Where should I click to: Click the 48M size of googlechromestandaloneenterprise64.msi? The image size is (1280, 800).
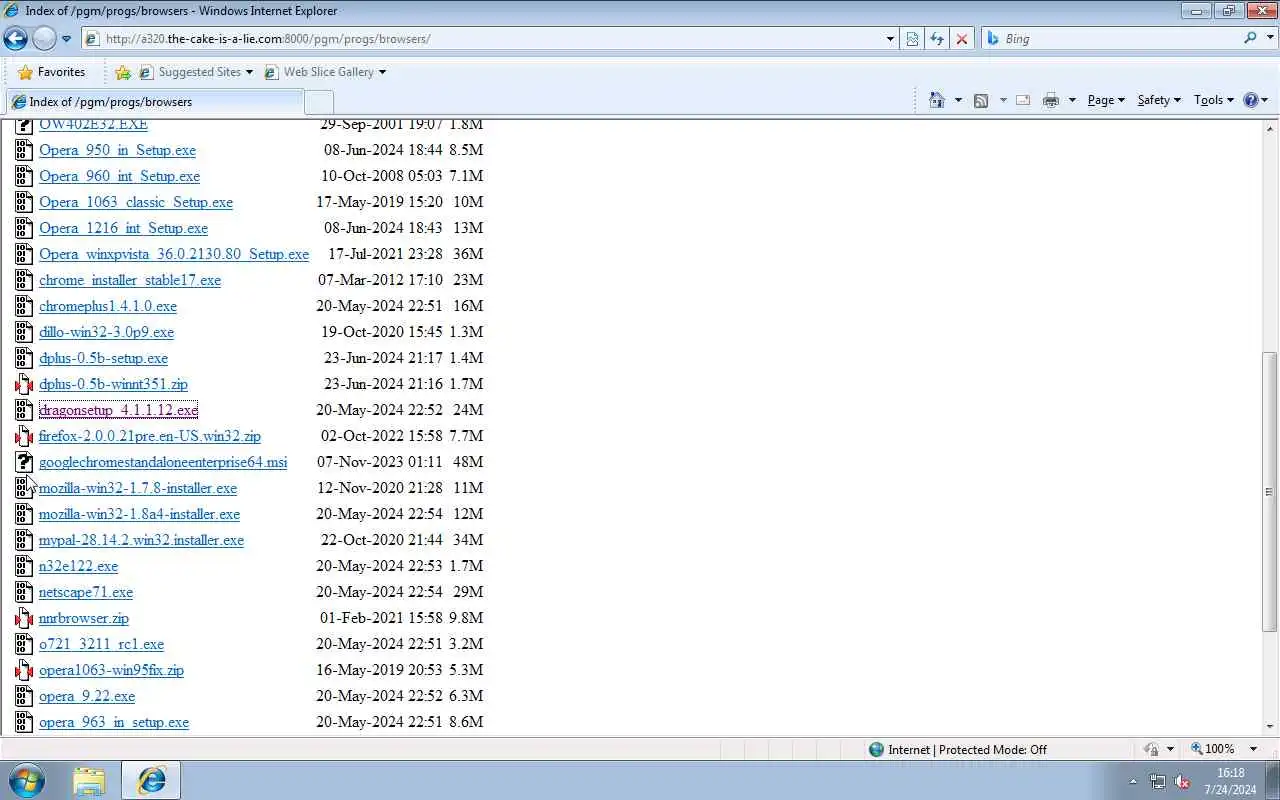pyautogui.click(x=468, y=462)
